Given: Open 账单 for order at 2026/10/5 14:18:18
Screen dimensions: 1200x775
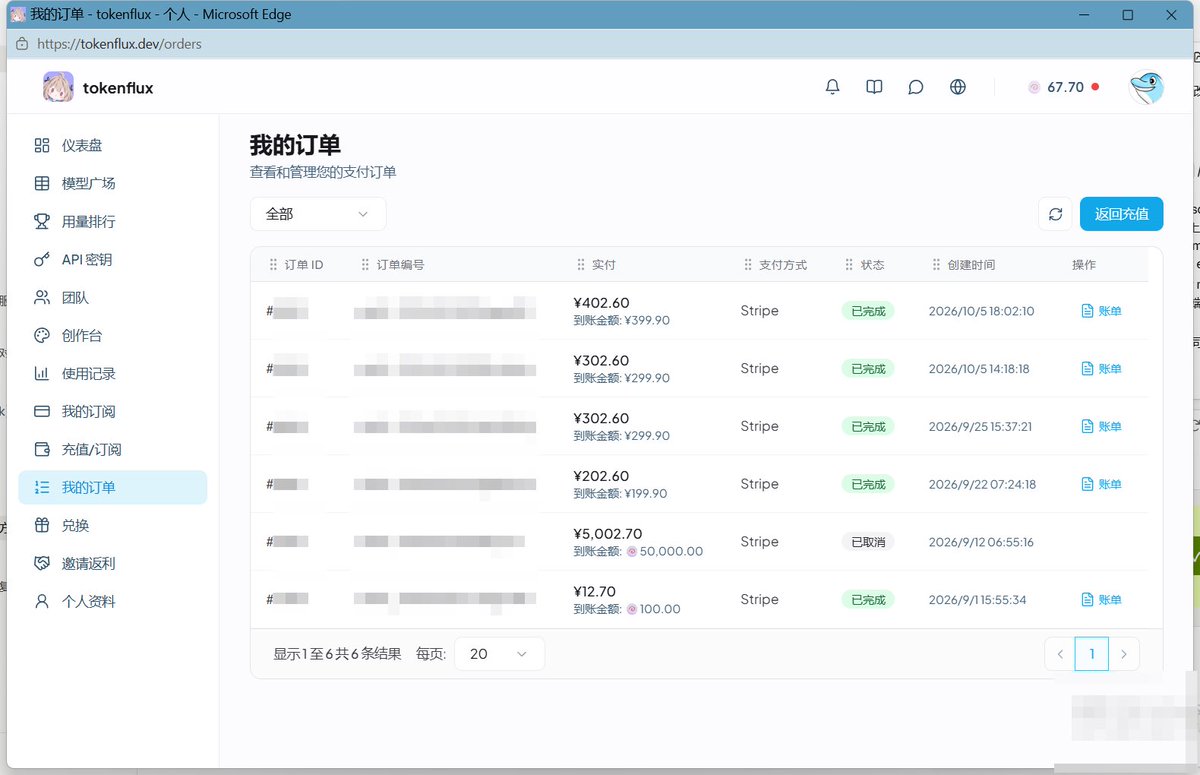Looking at the screenshot, I should point(1101,369).
